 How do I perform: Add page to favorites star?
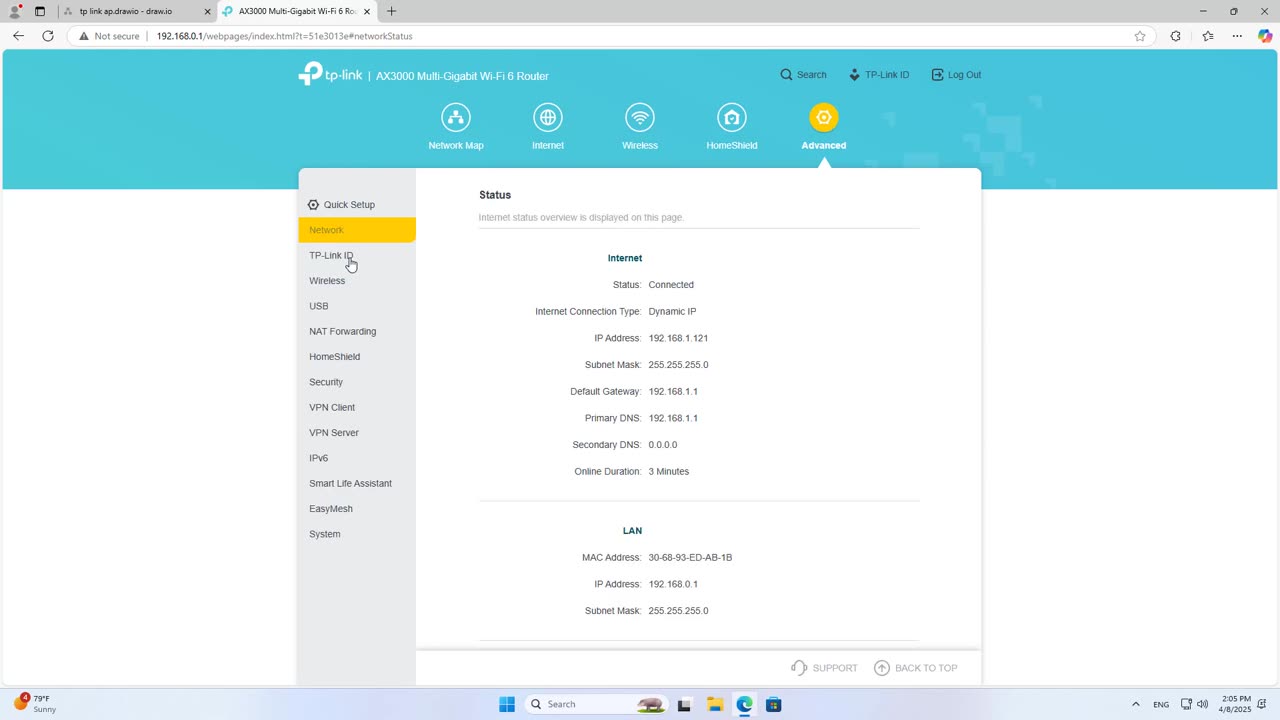click(1140, 36)
